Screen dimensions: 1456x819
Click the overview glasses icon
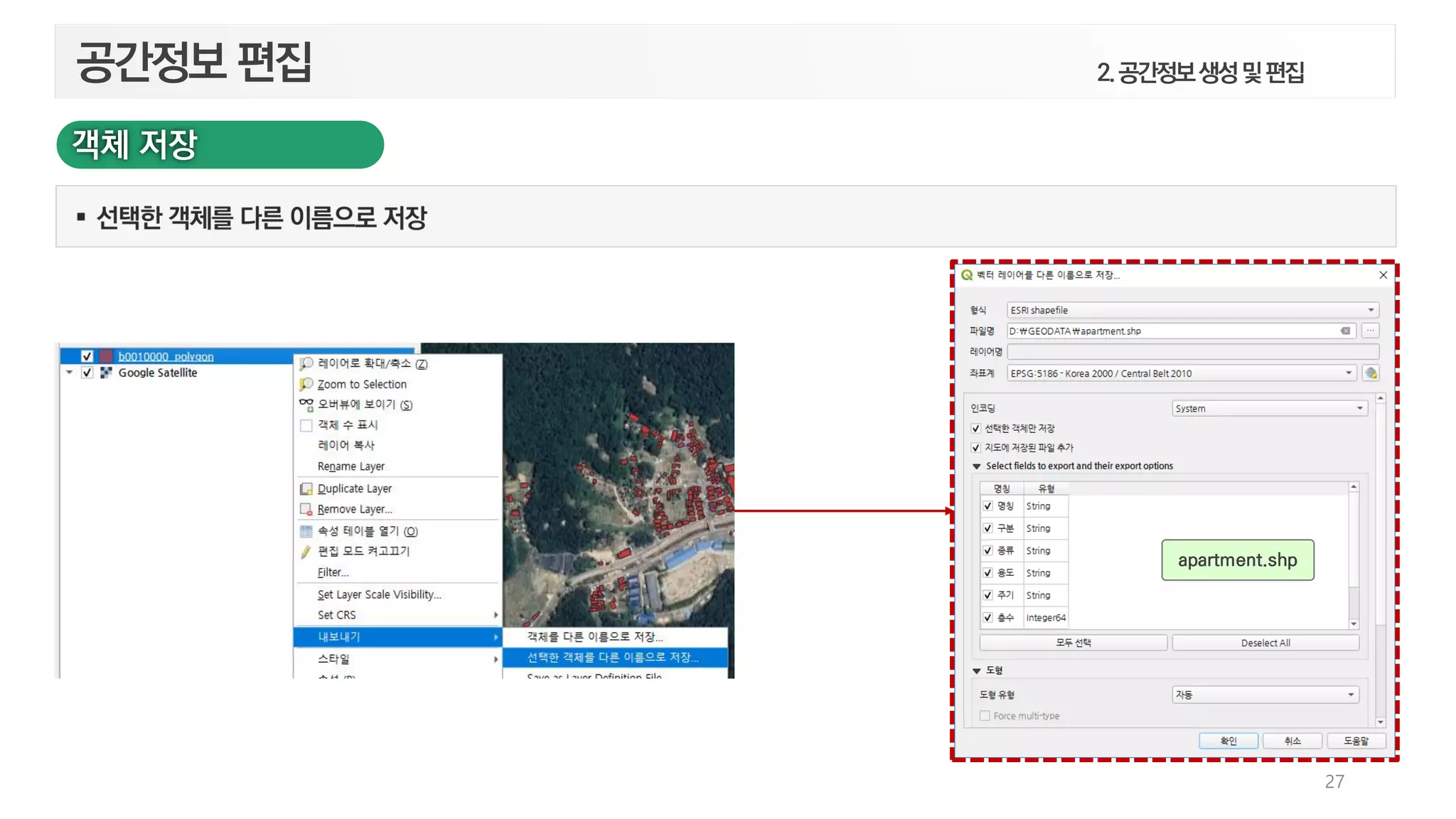coord(306,404)
